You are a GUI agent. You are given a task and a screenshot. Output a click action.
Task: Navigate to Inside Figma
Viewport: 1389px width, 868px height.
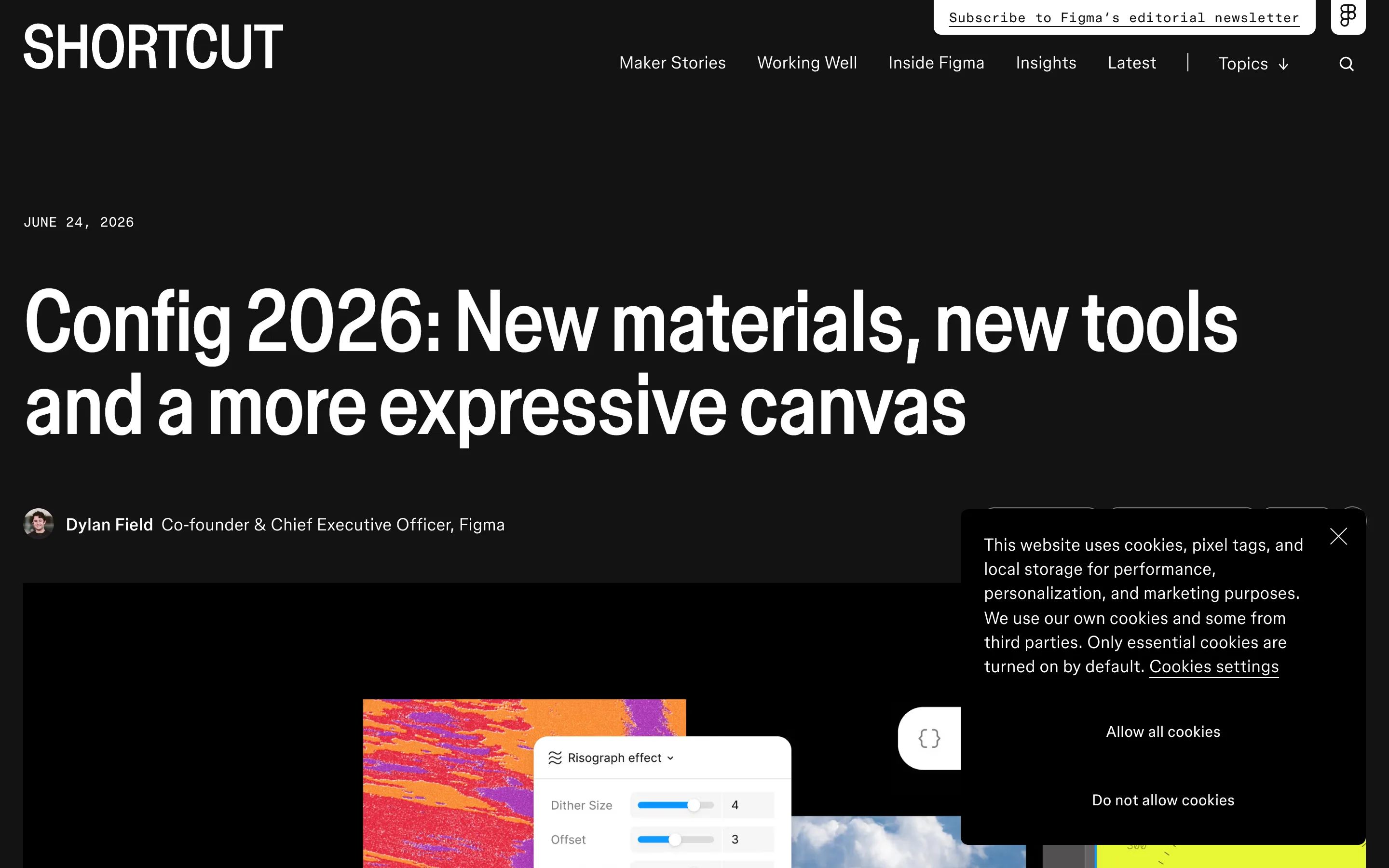coord(936,63)
